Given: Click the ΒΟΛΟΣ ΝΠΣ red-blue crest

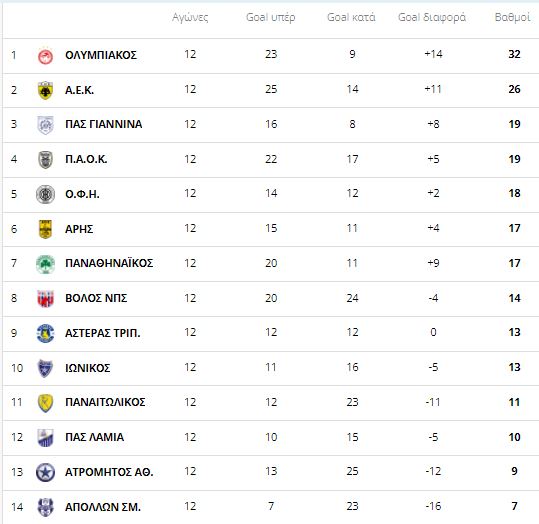Looking at the screenshot, I should tap(45, 298).
